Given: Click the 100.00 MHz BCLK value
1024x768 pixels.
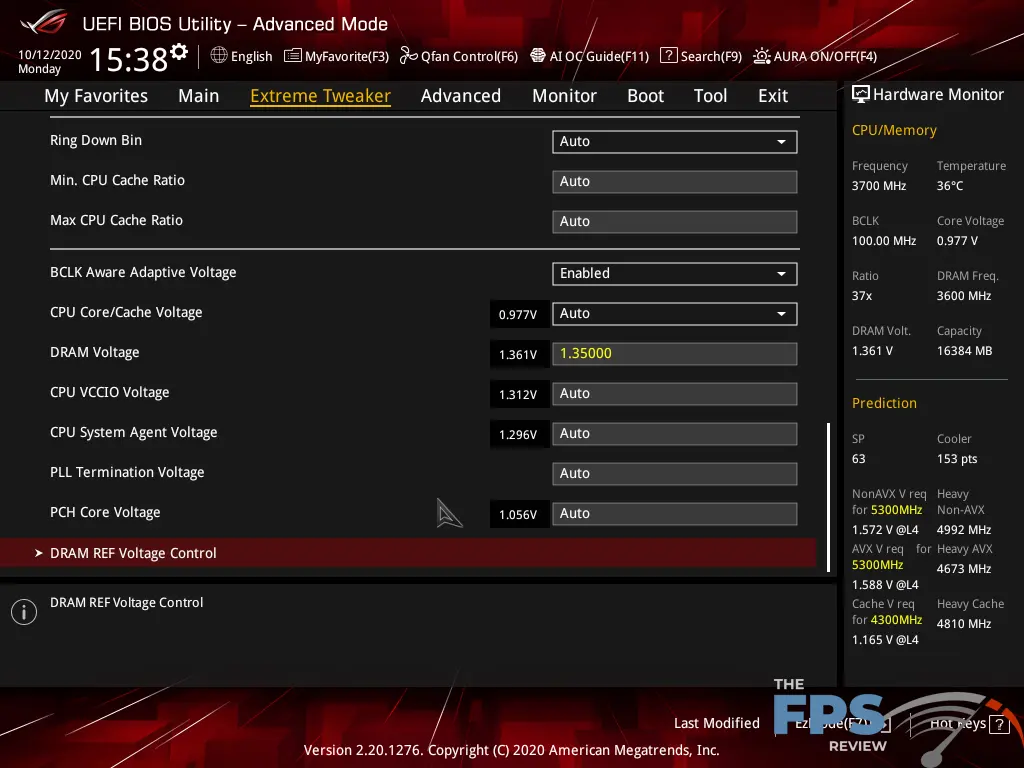Looking at the screenshot, I should coord(884,241).
